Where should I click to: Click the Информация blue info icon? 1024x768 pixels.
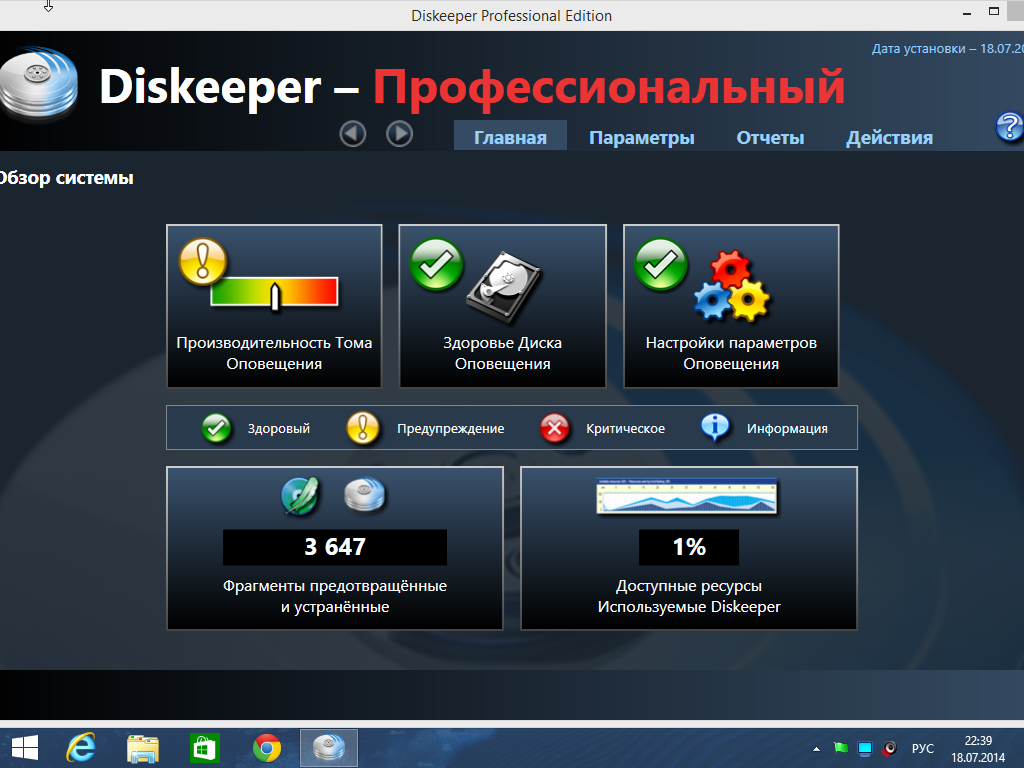(715, 428)
